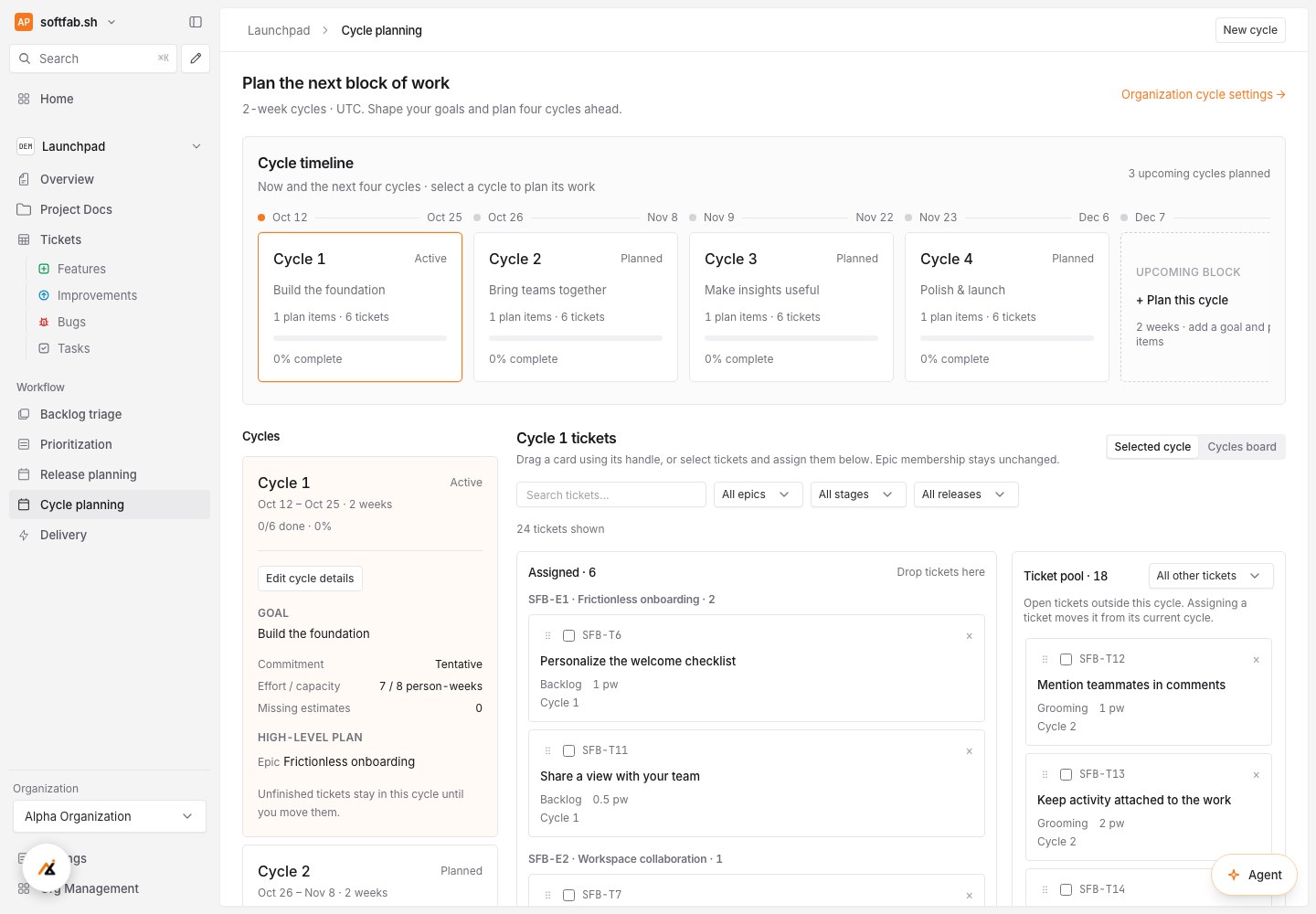Check the SFB-T7 ticket checkbox
This screenshot has height=914, width=1316.
point(568,895)
